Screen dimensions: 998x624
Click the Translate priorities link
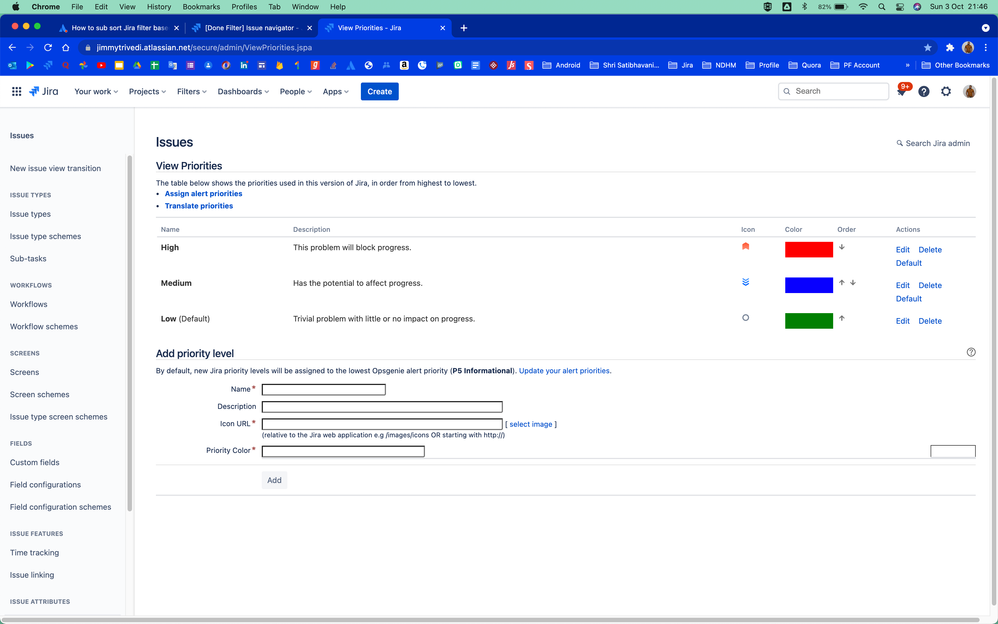tap(199, 205)
